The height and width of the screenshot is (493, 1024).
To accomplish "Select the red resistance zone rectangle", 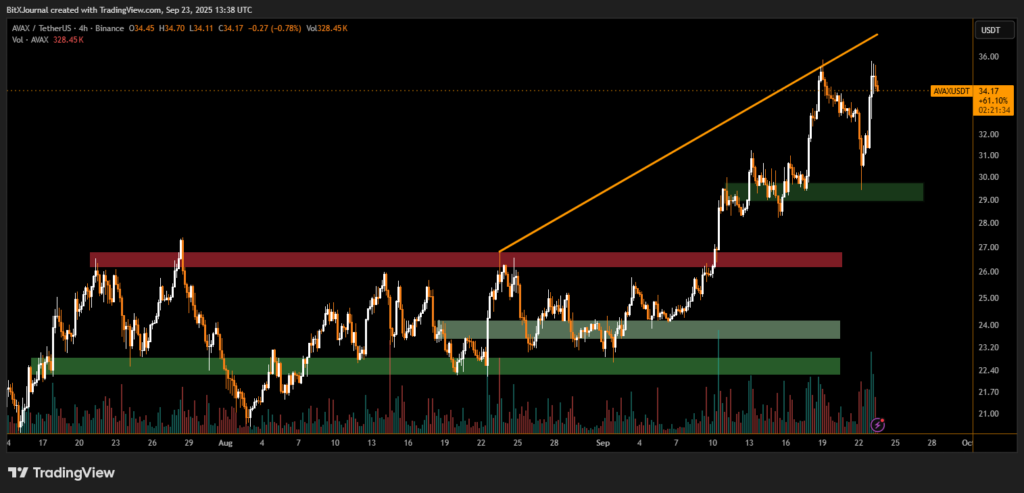I will (x=465, y=260).
